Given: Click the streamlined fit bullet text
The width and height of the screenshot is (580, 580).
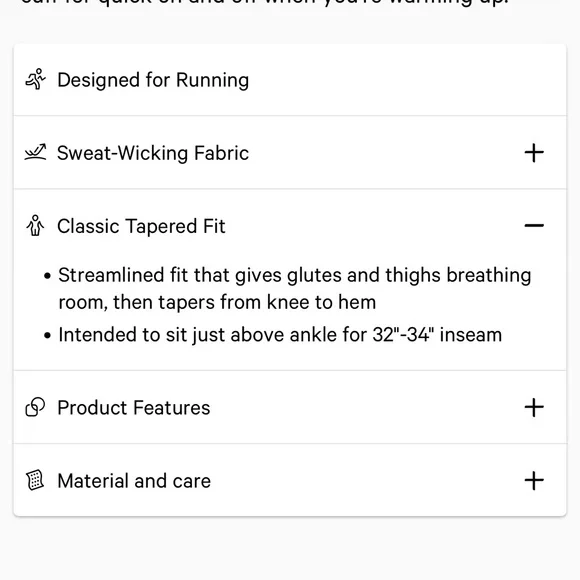Looking at the screenshot, I should (x=295, y=289).
